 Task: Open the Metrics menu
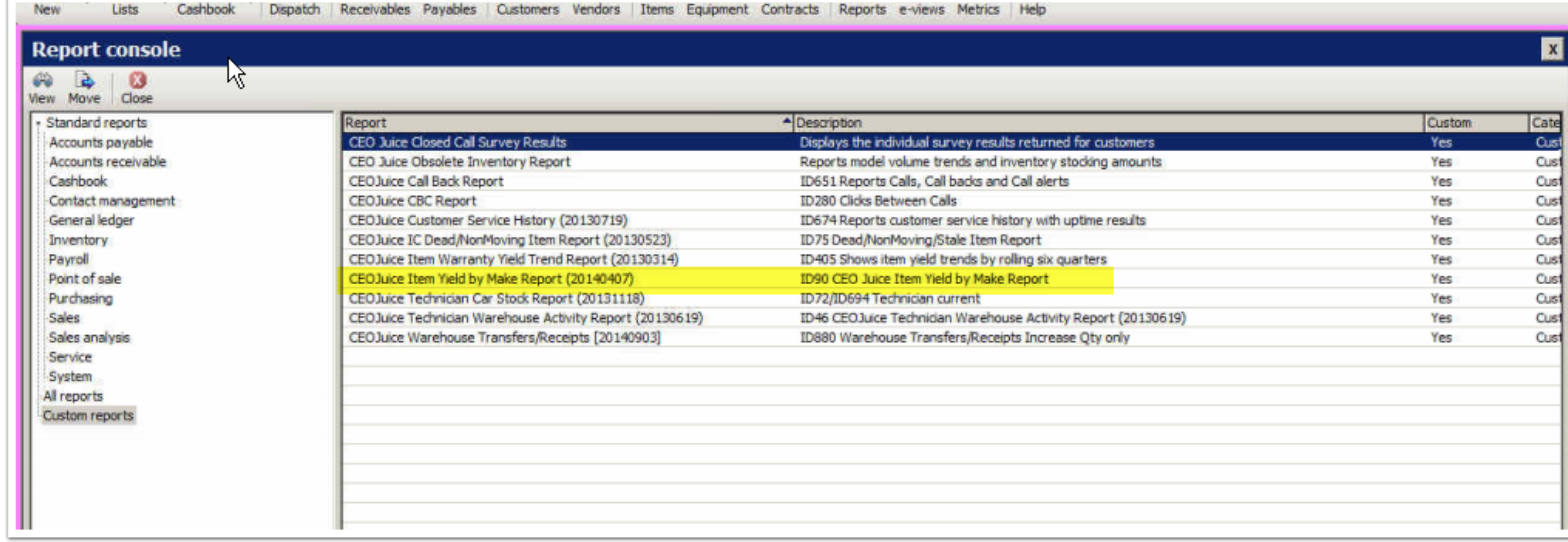977,9
